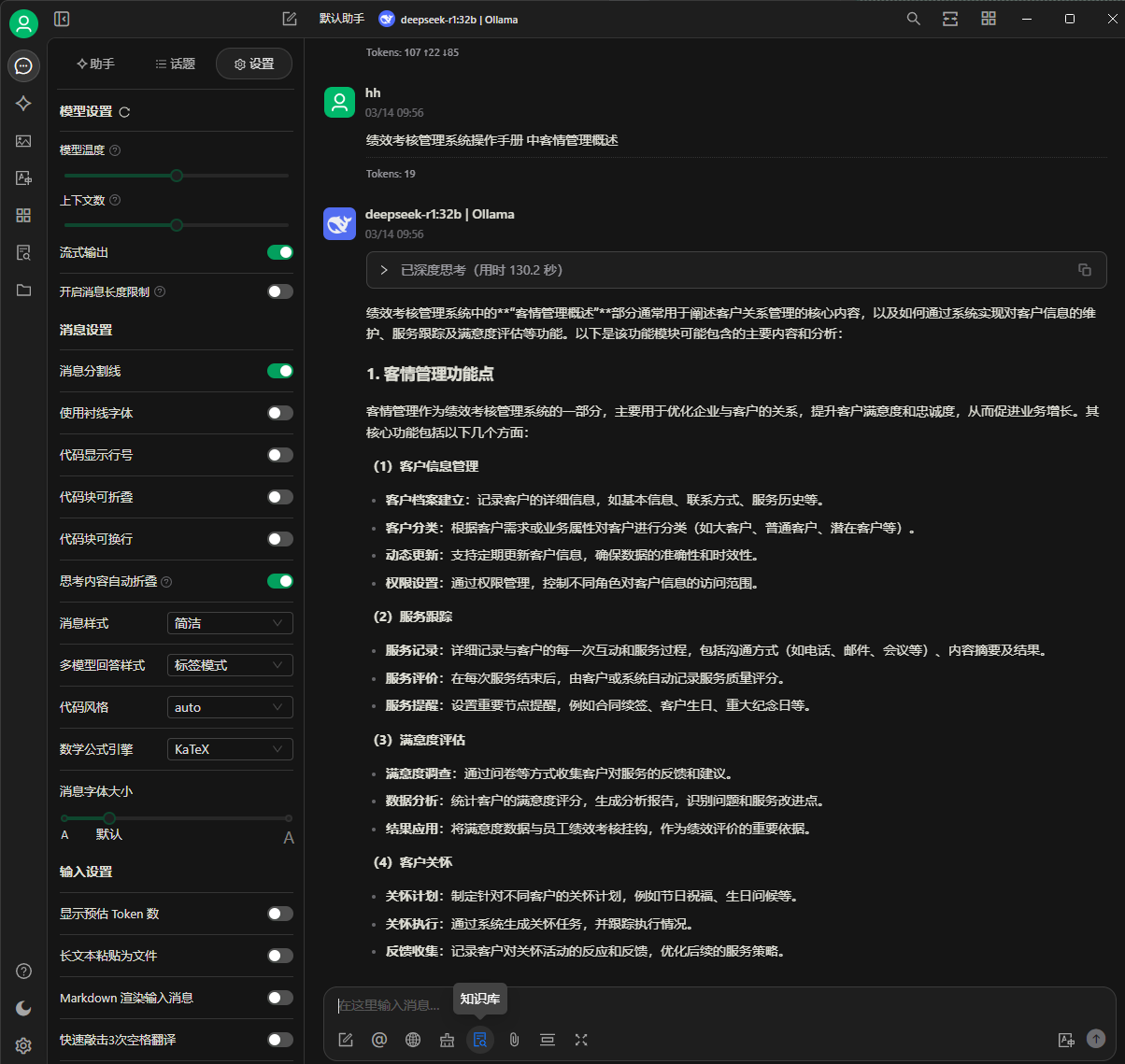Expand the 已深度思考 thinking block
The image size is (1125, 1064).
pos(734,270)
